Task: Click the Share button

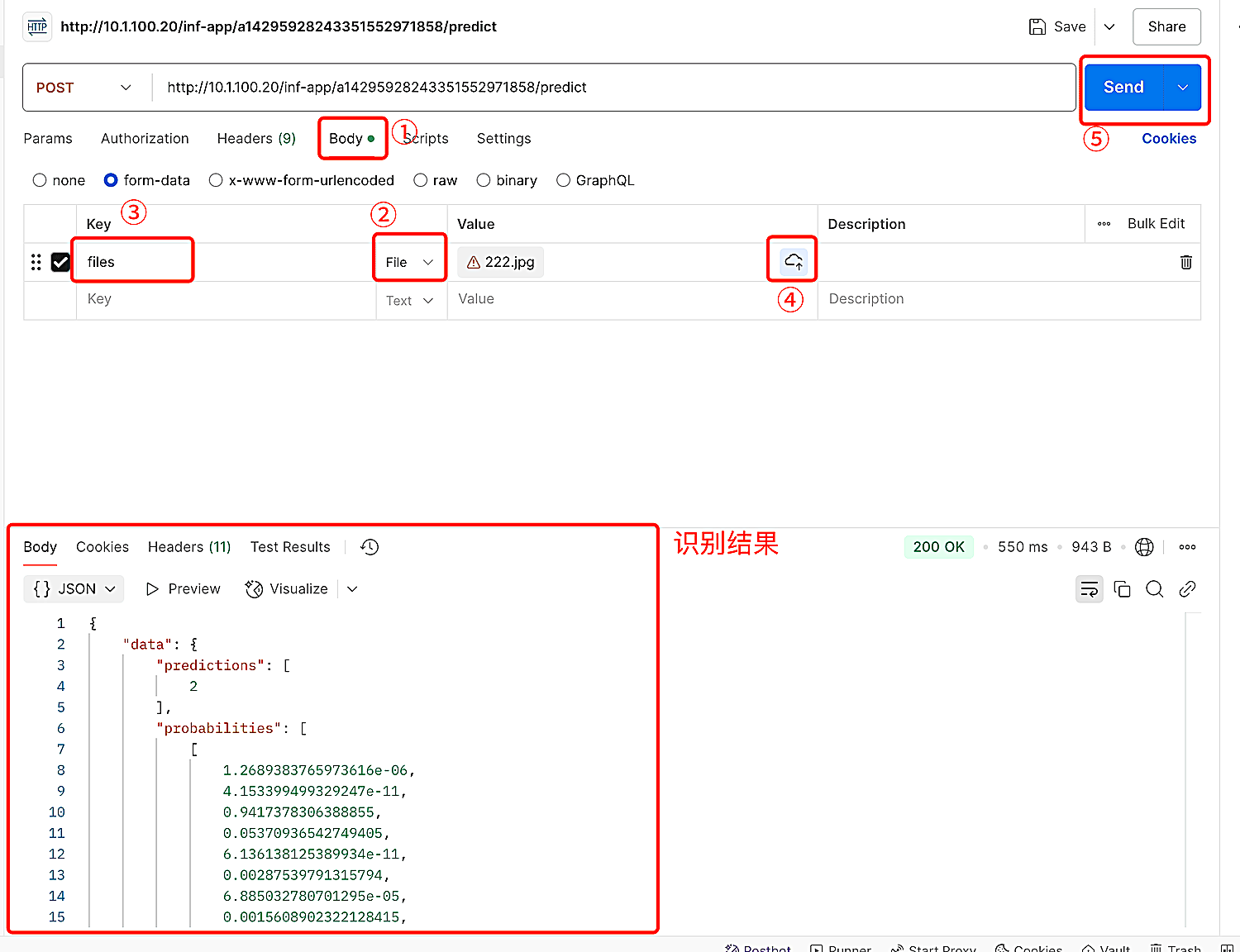Action: click(x=1166, y=26)
